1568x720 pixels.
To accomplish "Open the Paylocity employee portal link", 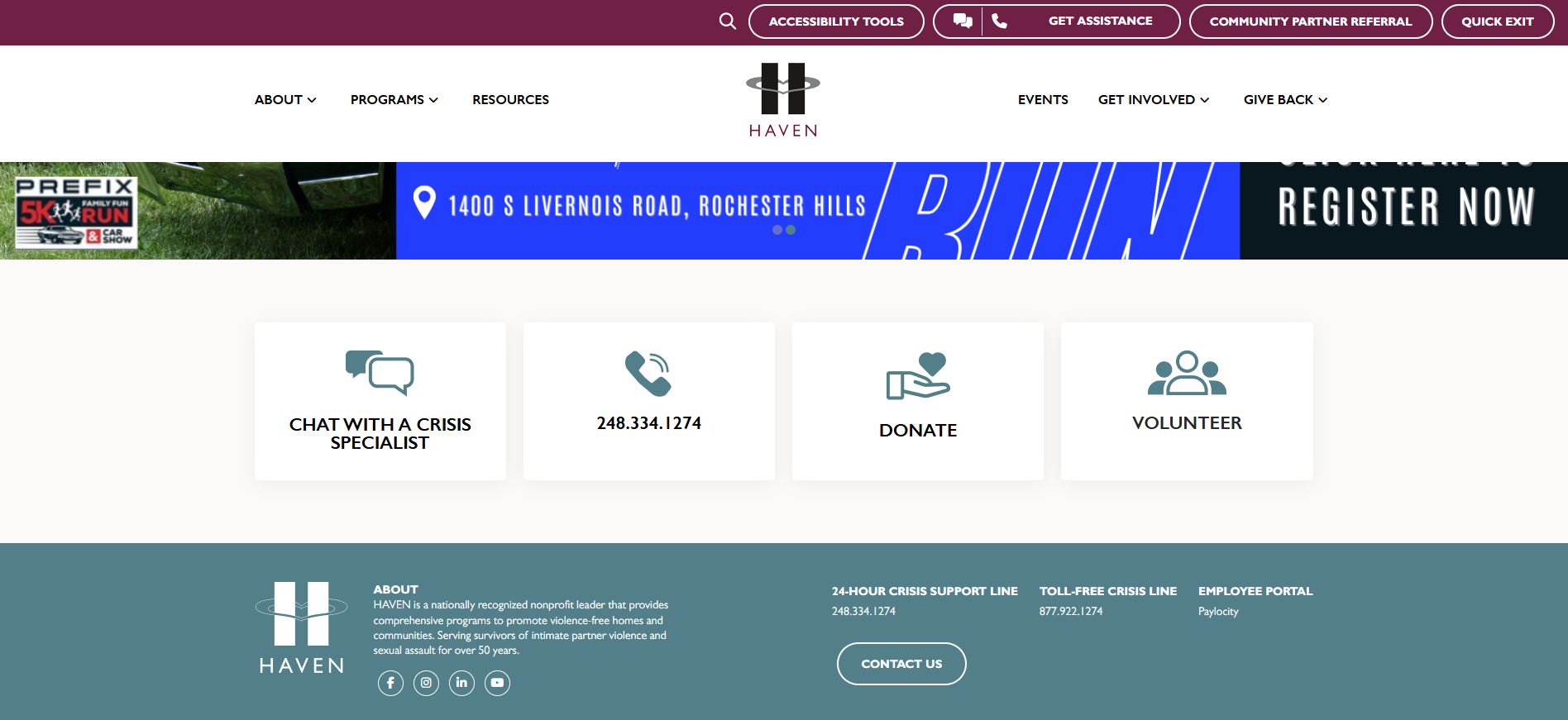I will click(x=1218, y=612).
